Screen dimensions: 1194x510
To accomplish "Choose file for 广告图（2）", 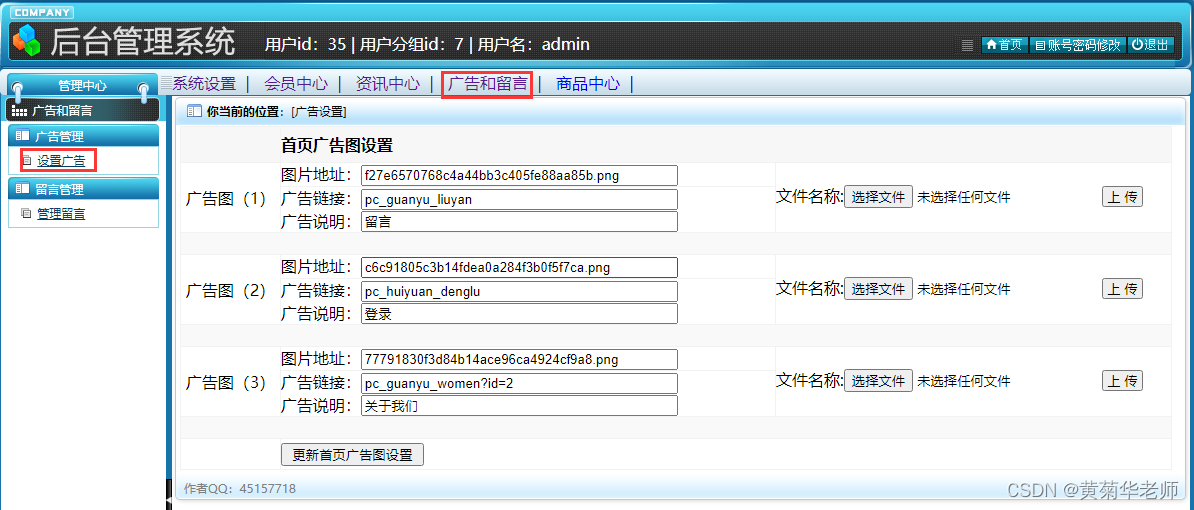I will (x=879, y=288).
